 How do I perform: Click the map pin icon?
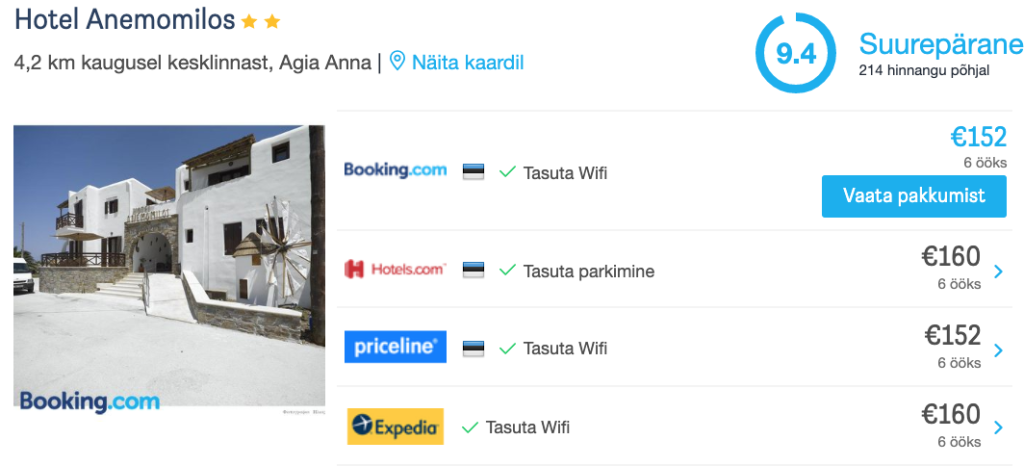click(397, 62)
